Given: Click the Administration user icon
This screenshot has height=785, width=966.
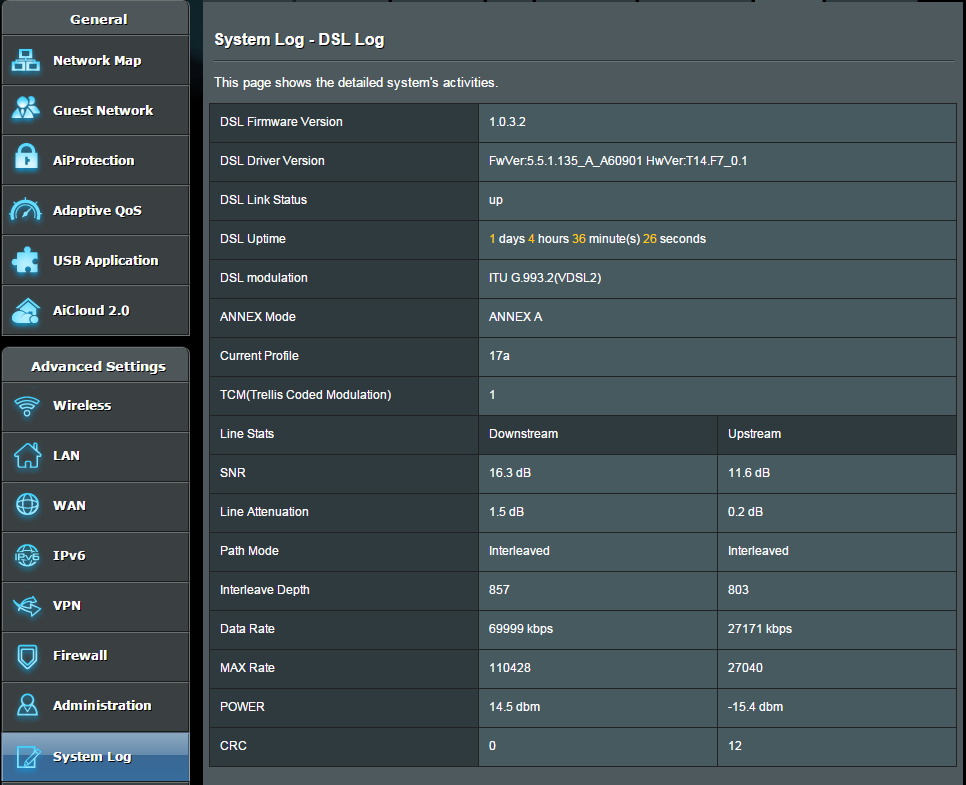Looking at the screenshot, I should pos(27,705).
